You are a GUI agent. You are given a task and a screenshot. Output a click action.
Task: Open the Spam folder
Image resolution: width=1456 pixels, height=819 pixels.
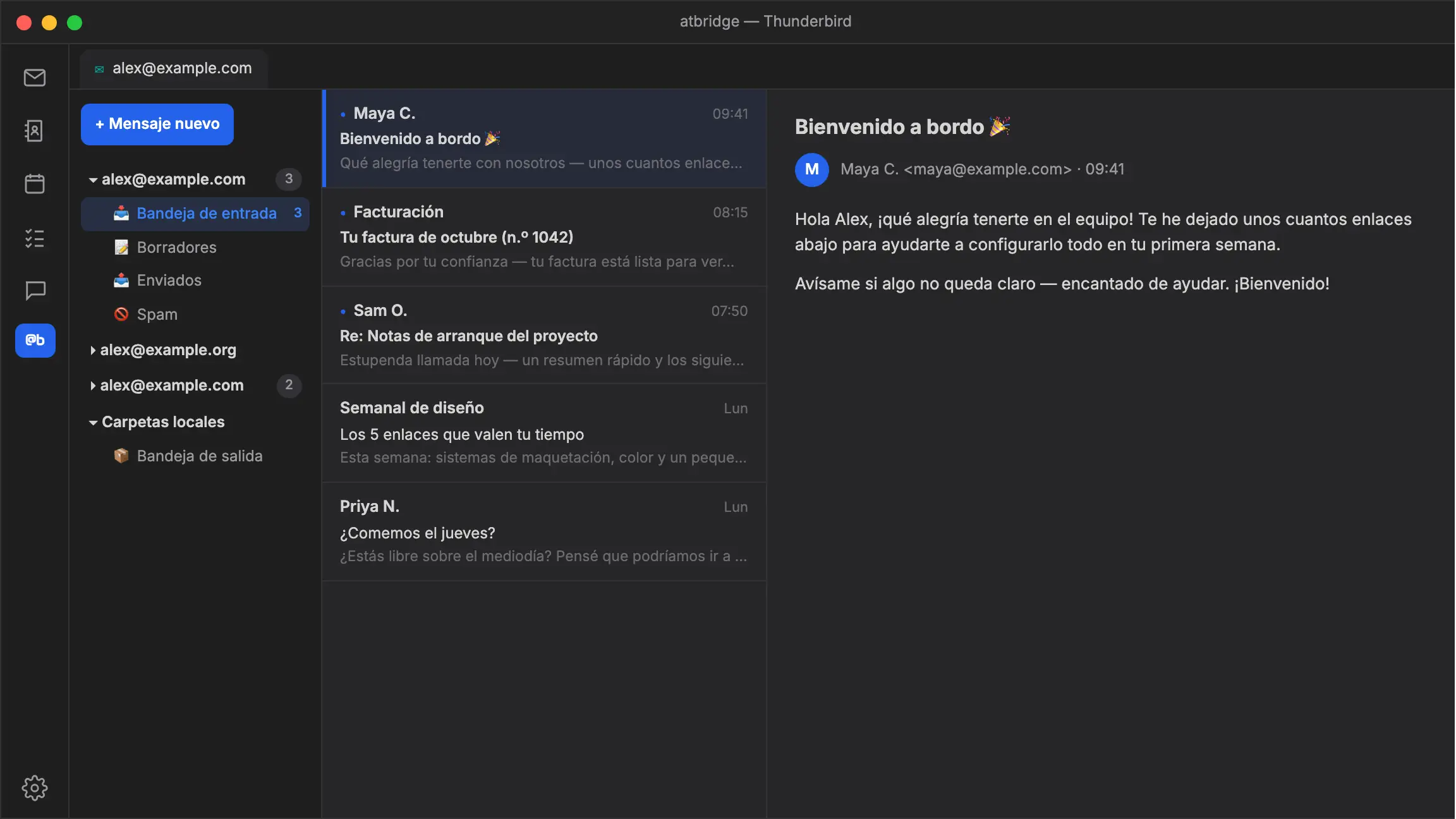195,314
